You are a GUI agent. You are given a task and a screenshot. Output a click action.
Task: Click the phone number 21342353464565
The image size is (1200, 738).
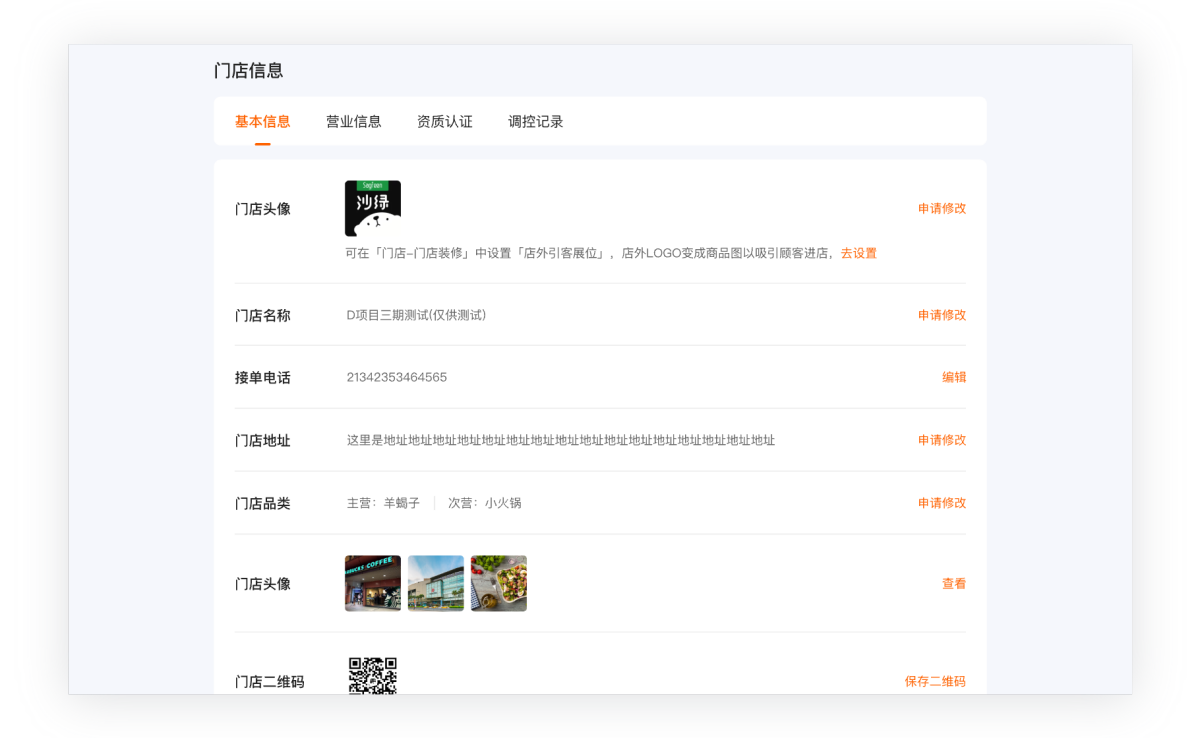pyautogui.click(x=396, y=378)
